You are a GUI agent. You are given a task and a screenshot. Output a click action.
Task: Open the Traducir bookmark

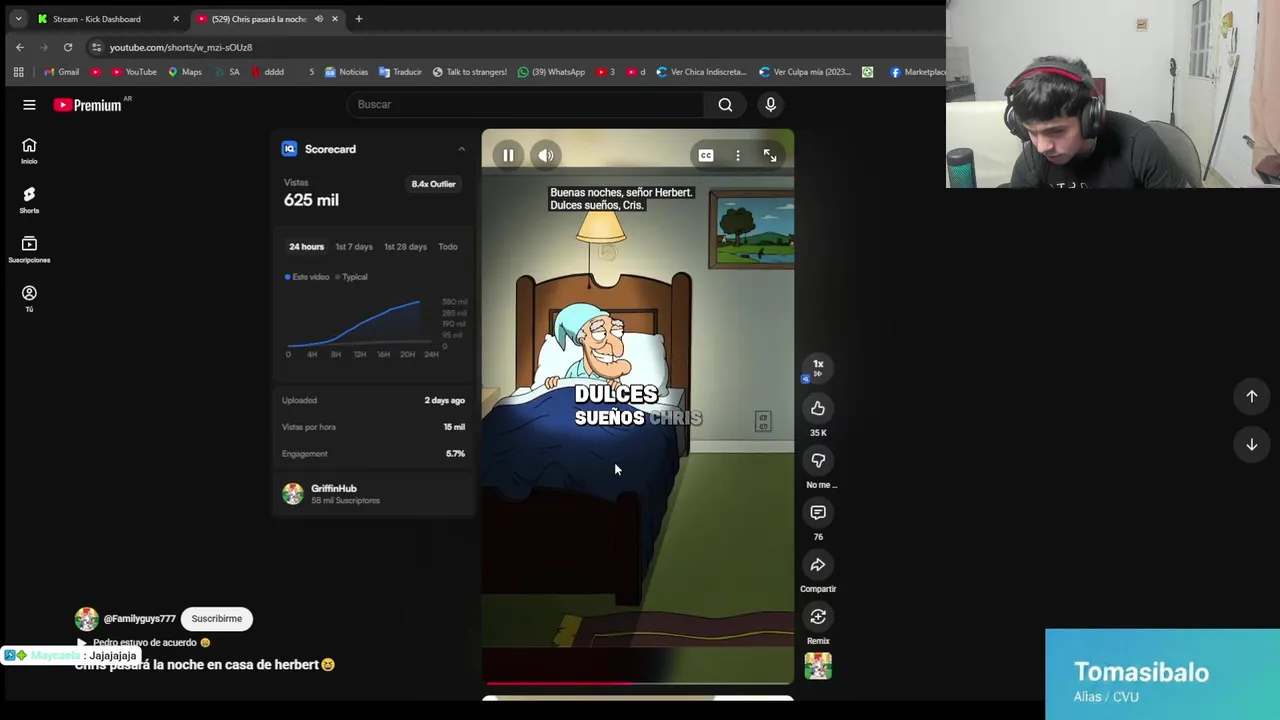400,72
